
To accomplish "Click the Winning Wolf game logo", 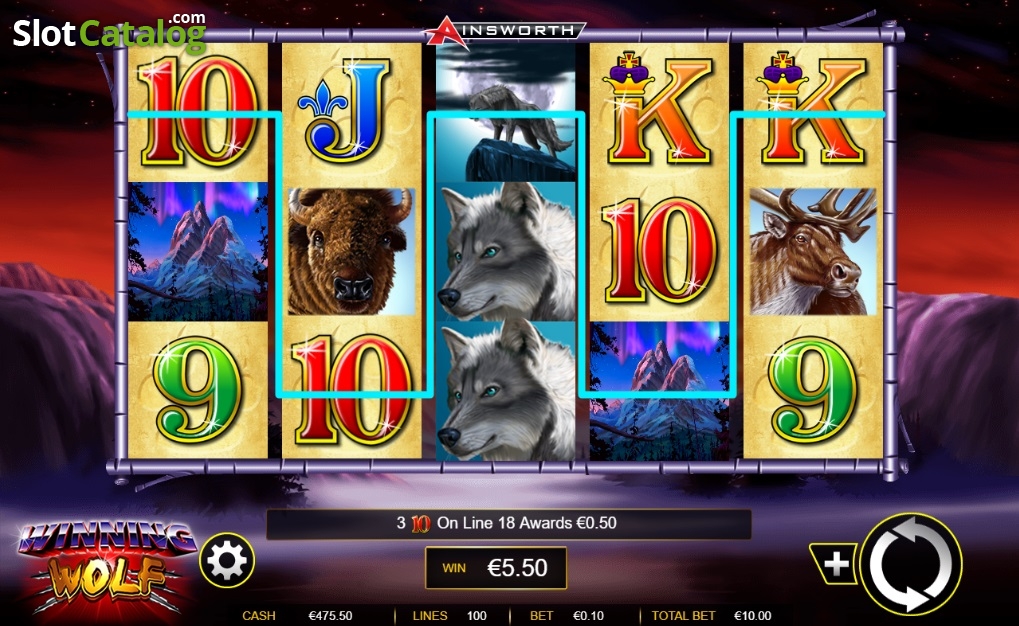I will [104, 567].
